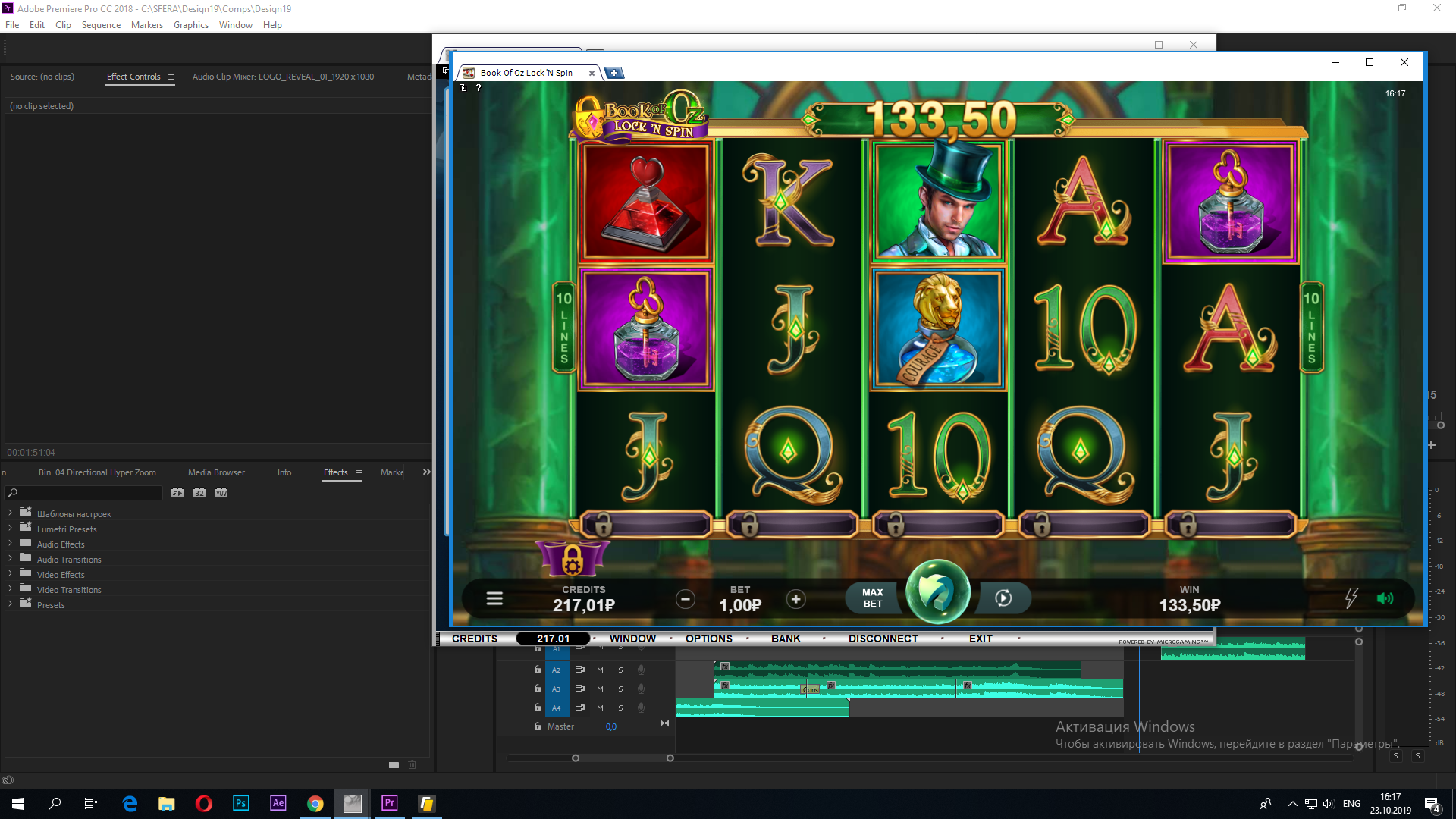Open Windows Start menu
This screenshot has height=819, width=1456.
coord(18,804)
